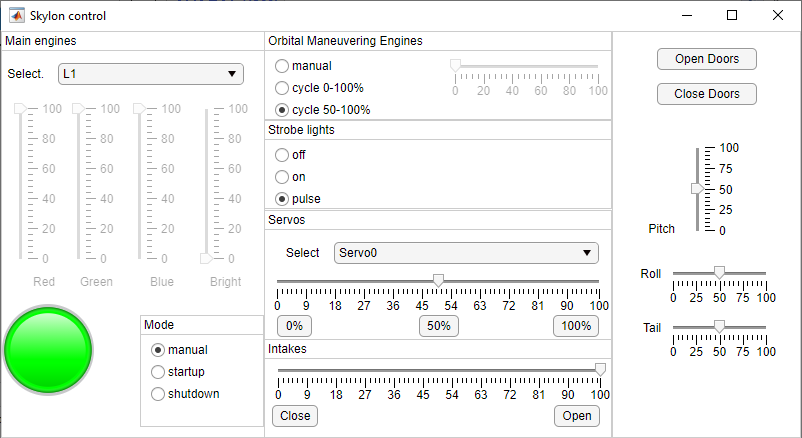802x438 pixels.
Task: Select startup mode radio button
Action: click(x=158, y=372)
